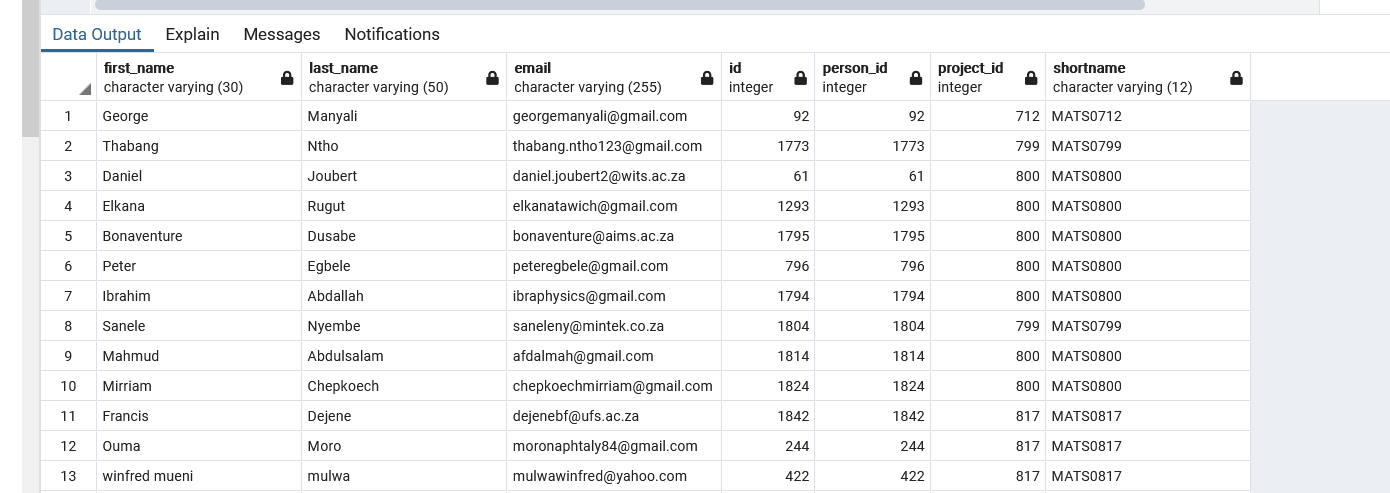Click the cell 'winfred mueni'
The height and width of the screenshot is (493, 1390).
[x=199, y=476]
